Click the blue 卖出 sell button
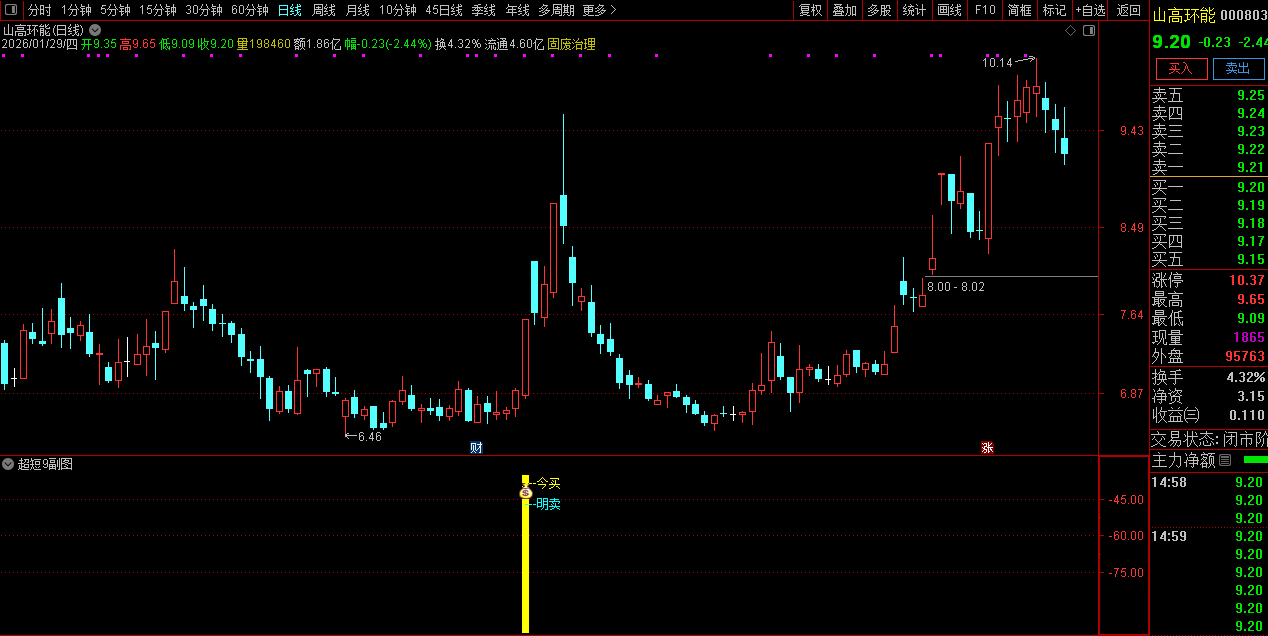1268x636 pixels. (1237, 68)
